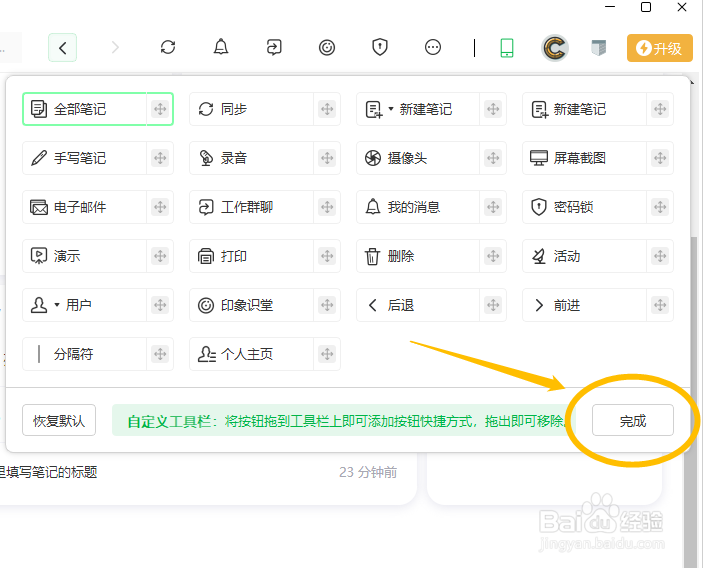The width and height of the screenshot is (703, 568).
Task: Click the move handle beside 前进
Action: click(660, 305)
